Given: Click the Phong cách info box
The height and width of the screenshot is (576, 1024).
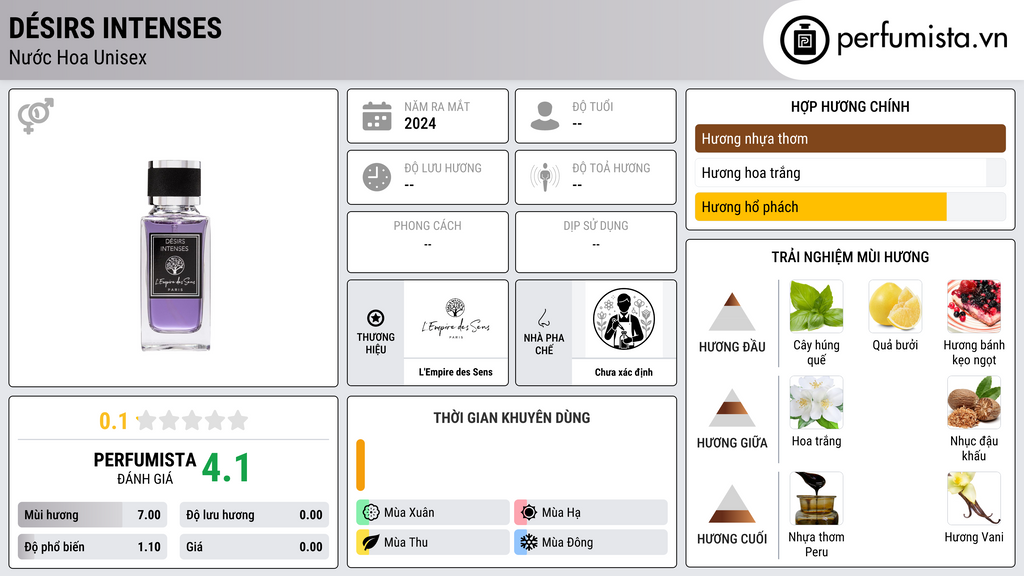Looking at the screenshot, I should [x=428, y=242].
